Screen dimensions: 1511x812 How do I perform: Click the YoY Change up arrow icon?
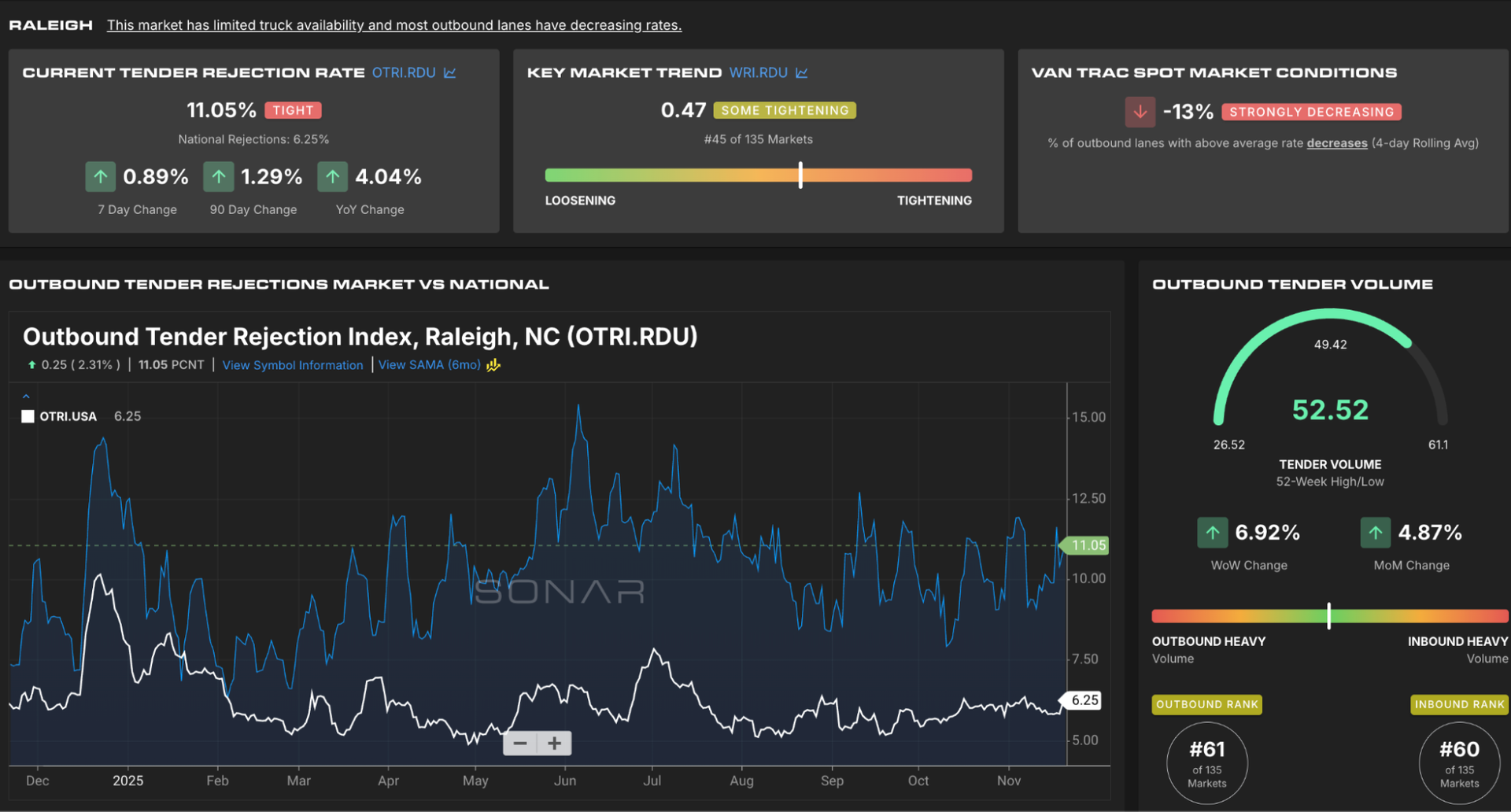coord(332,177)
